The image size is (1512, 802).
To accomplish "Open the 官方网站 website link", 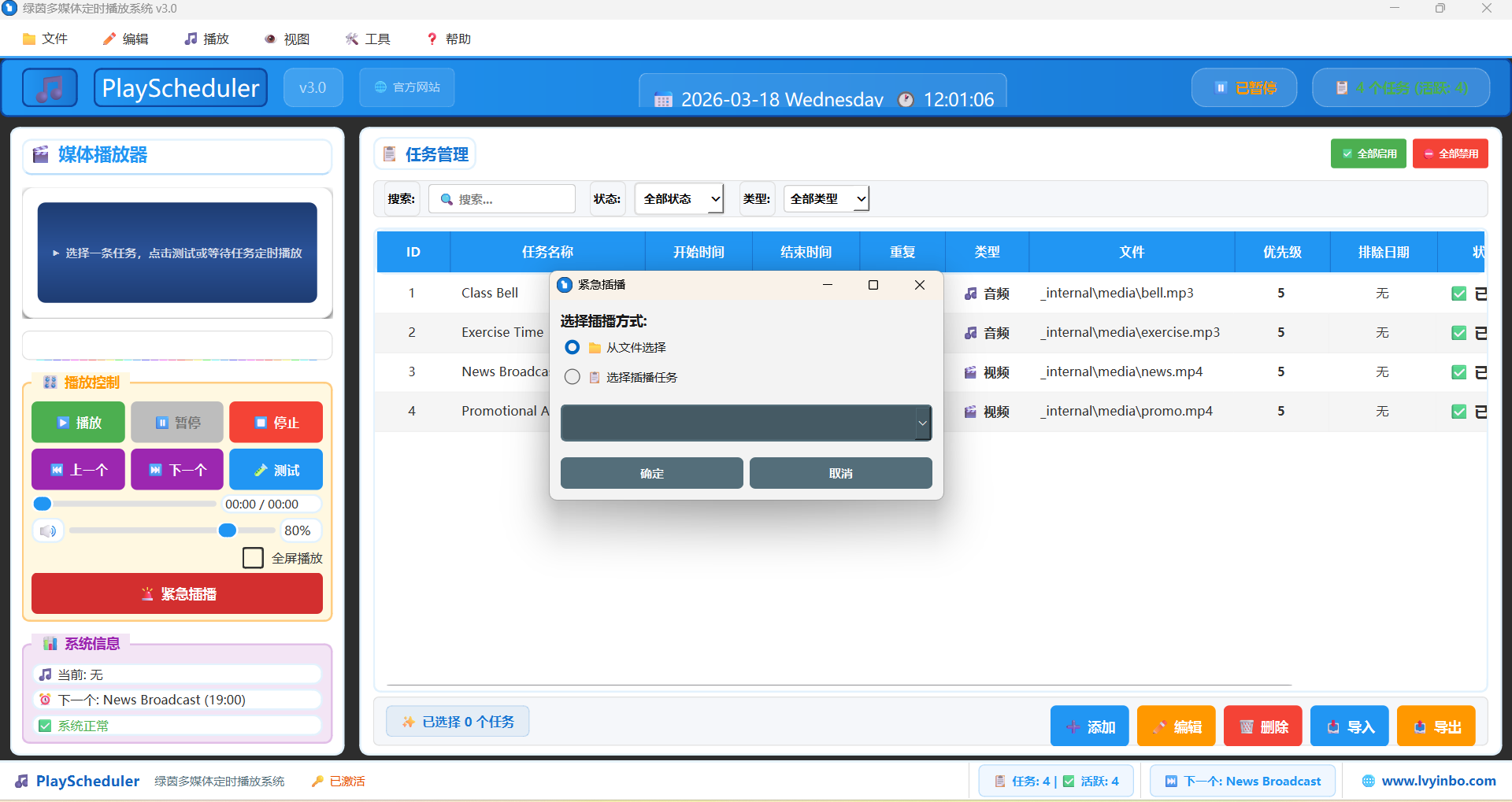I will [x=406, y=87].
